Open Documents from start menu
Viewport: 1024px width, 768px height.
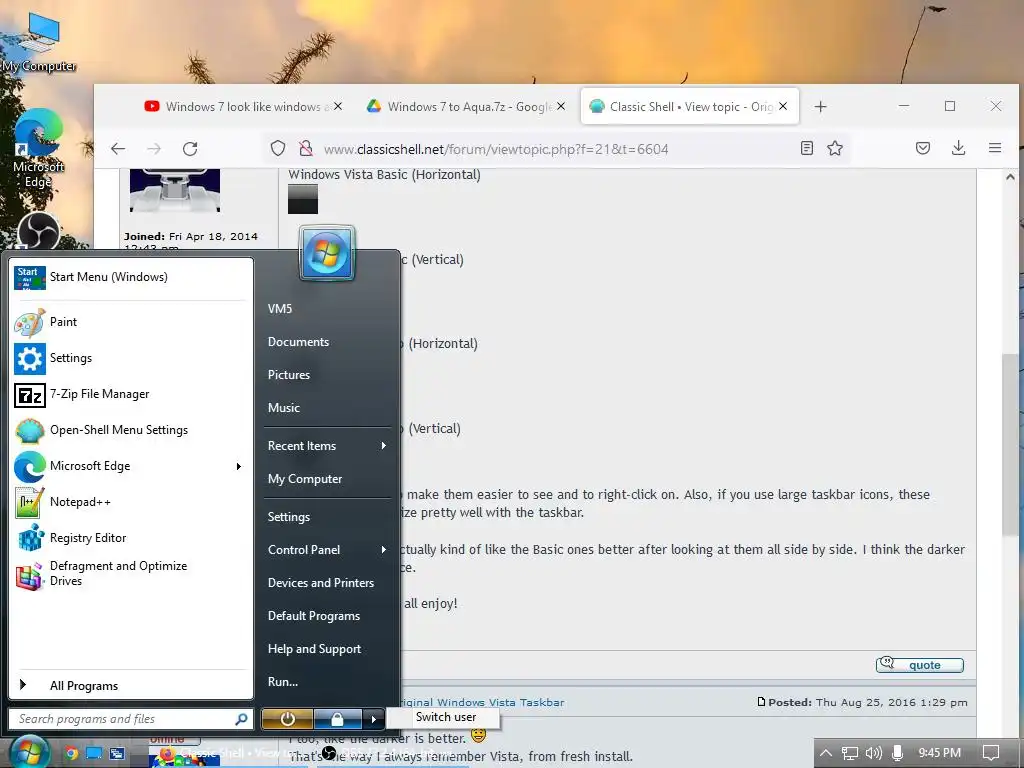click(x=327, y=342)
